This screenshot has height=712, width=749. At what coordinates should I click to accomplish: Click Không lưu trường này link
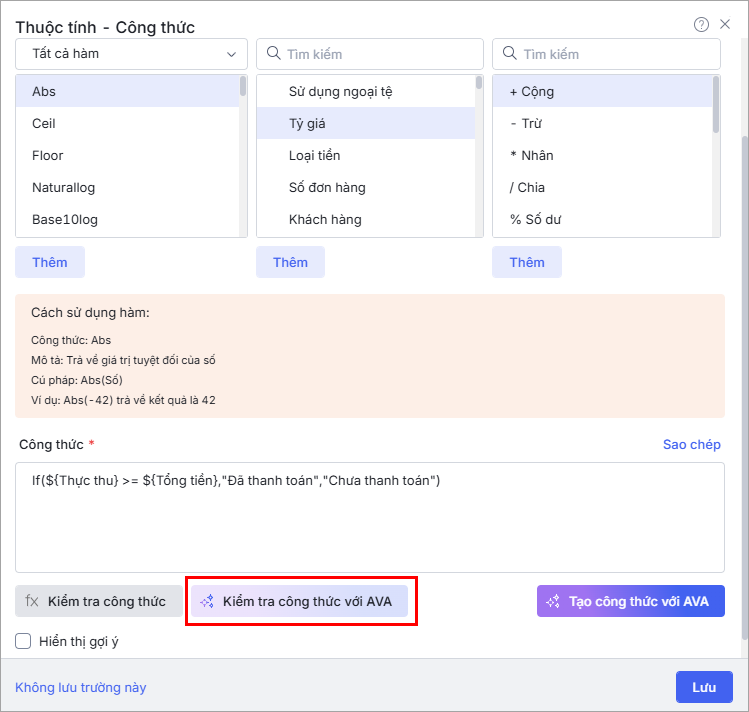[81, 687]
